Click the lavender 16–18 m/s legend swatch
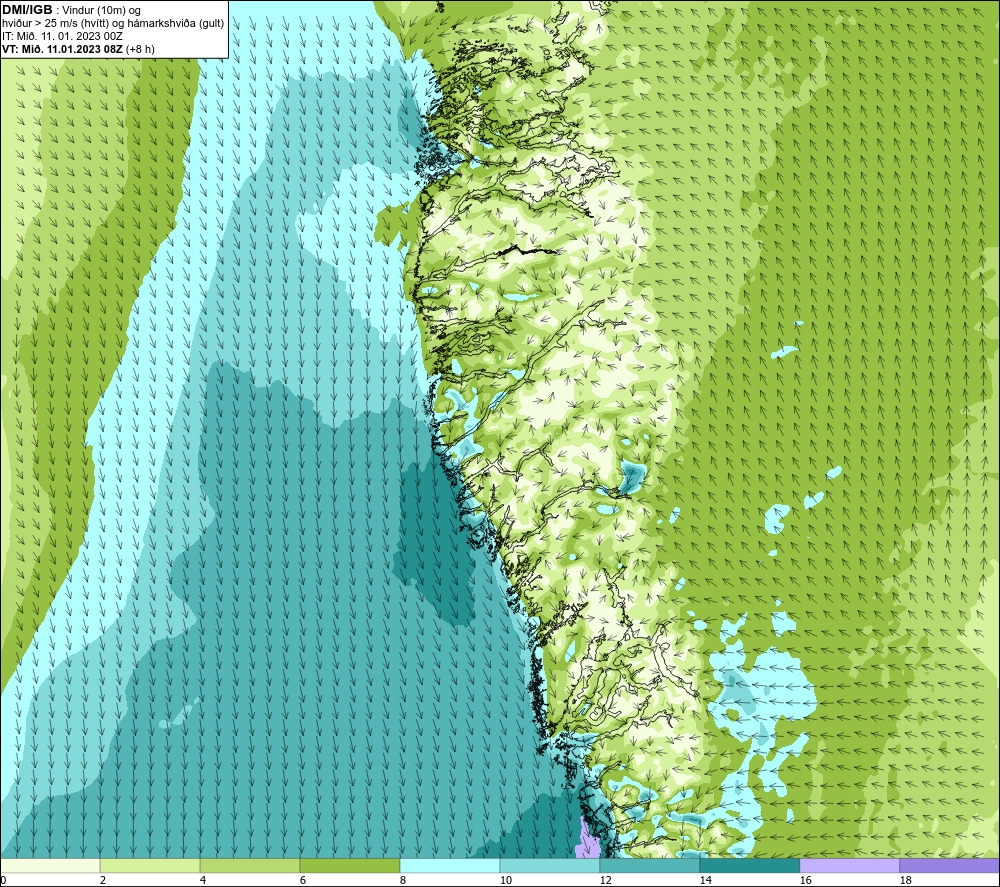The width and height of the screenshot is (1000, 887). coord(849,865)
